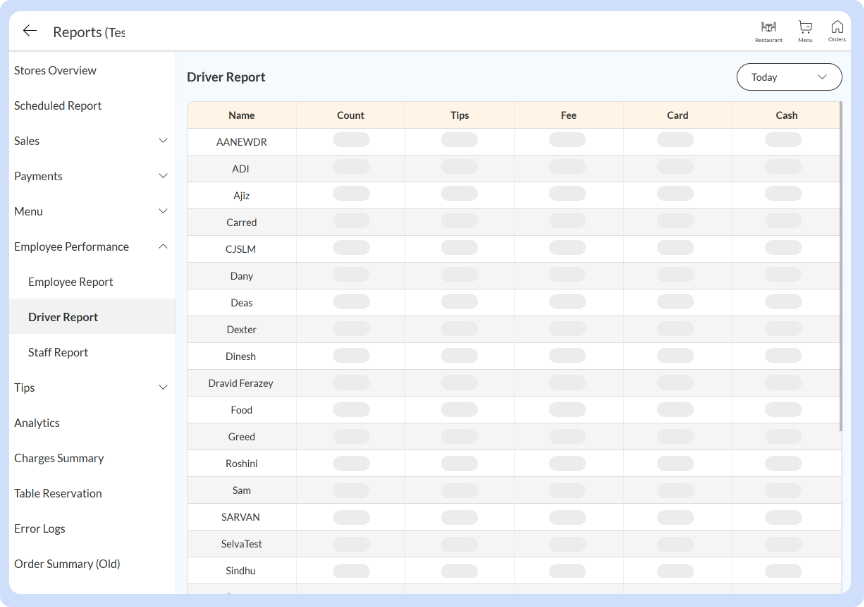Open the Today date range dropdown
This screenshot has width=864, height=607.
[789, 77]
